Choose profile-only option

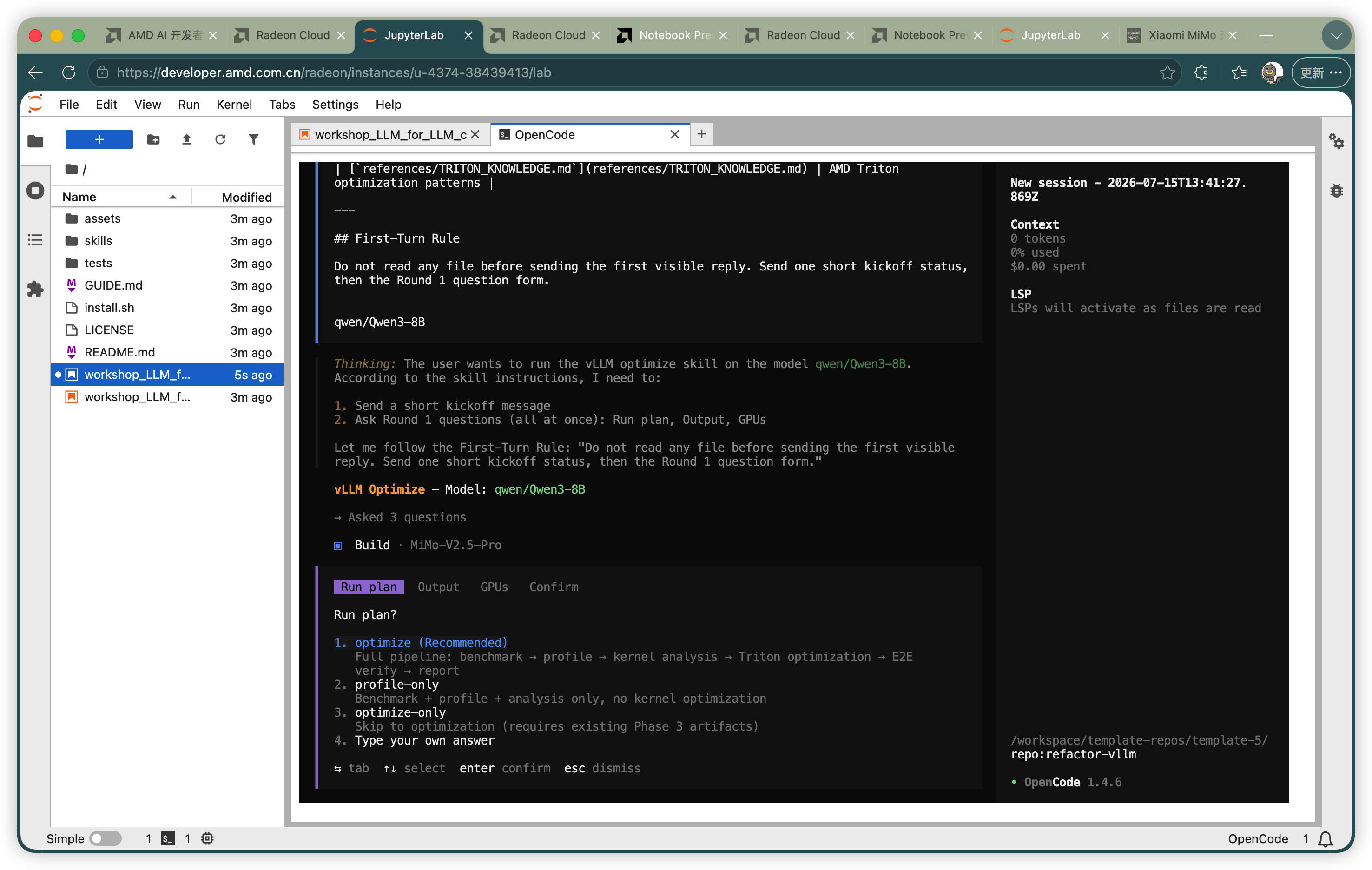pos(396,684)
